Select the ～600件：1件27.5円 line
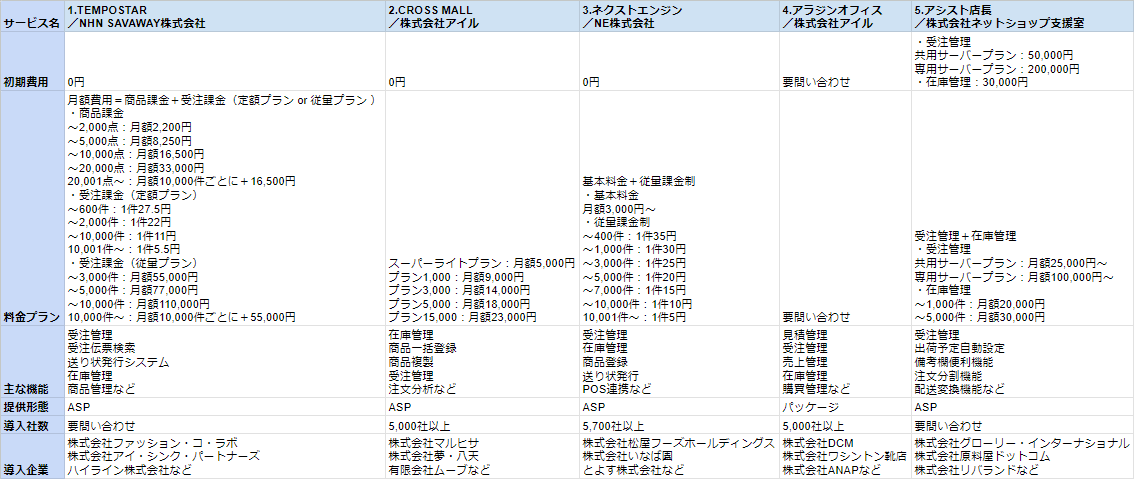Screen dimensions: 1134x479 pos(119,208)
